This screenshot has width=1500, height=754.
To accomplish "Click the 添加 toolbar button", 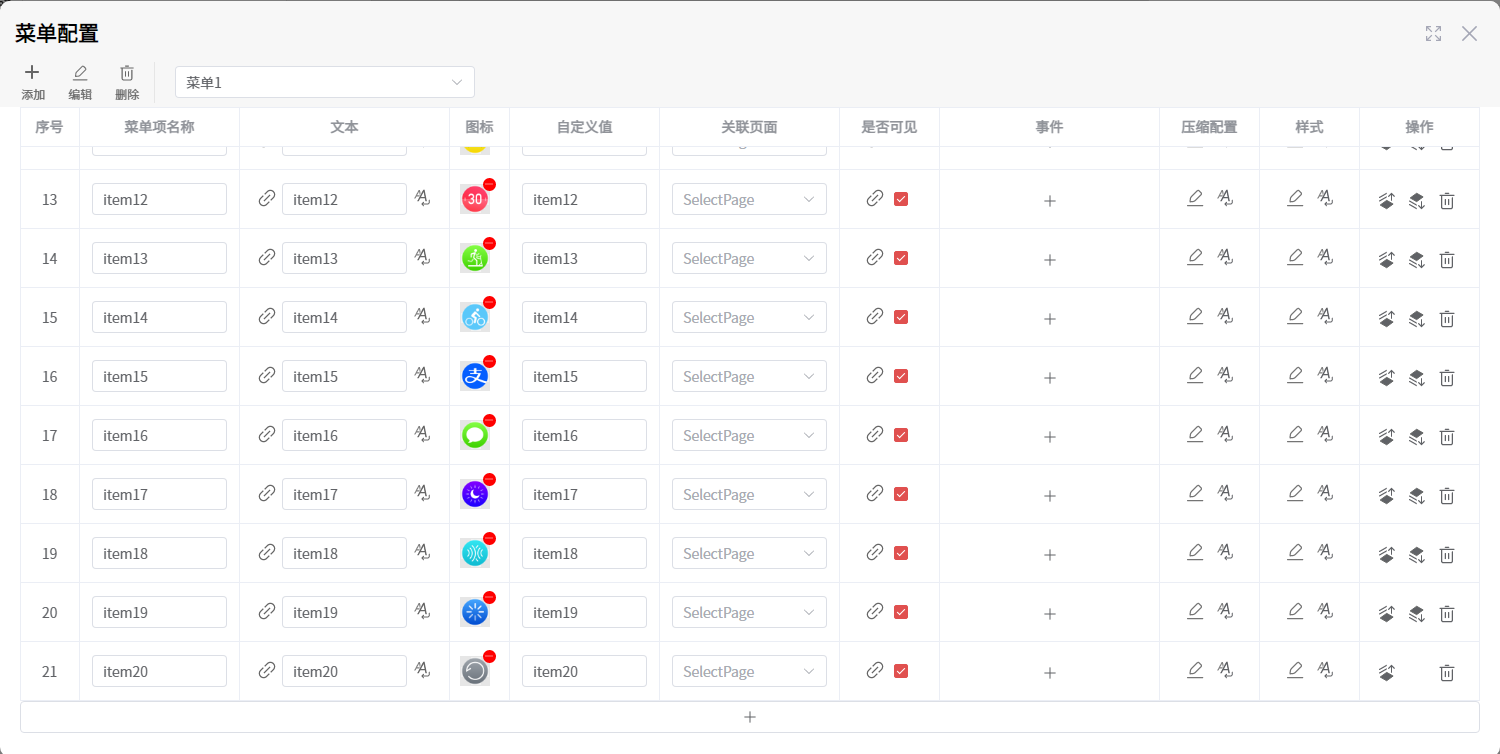I will click(x=33, y=81).
